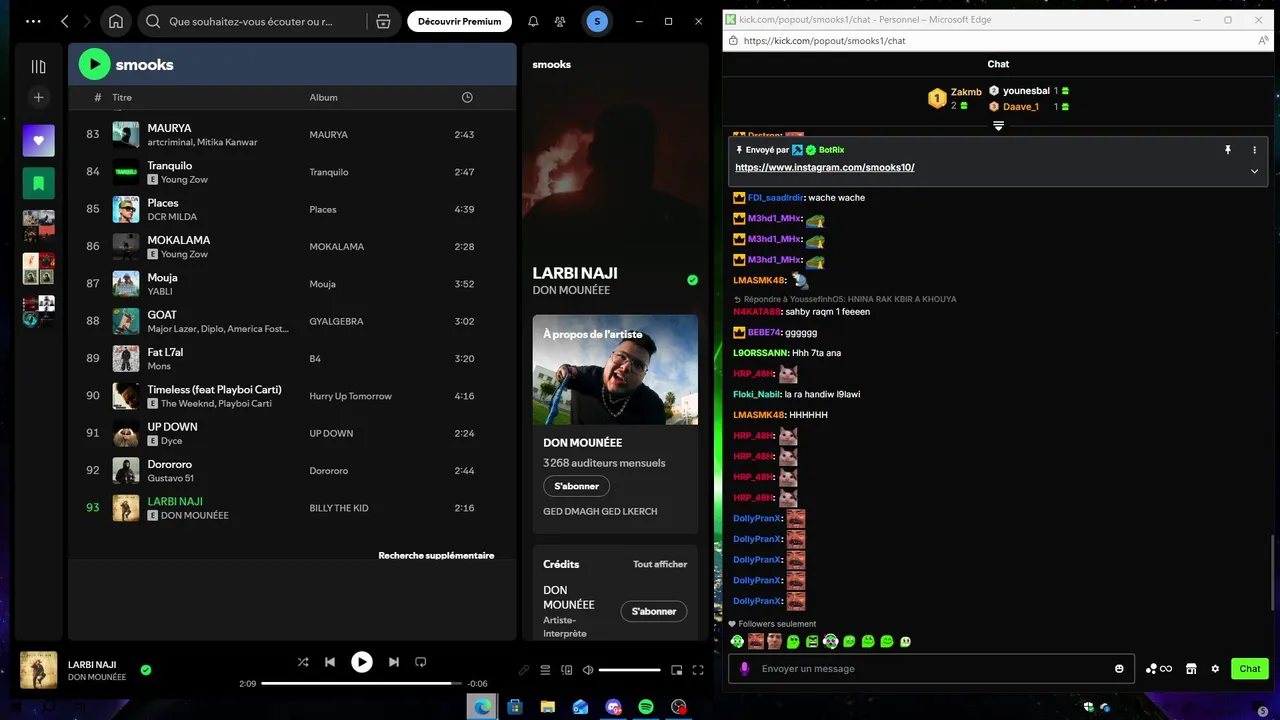Open Your Episodes green bookmark tile
Screen dimensions: 1280x720
38,183
